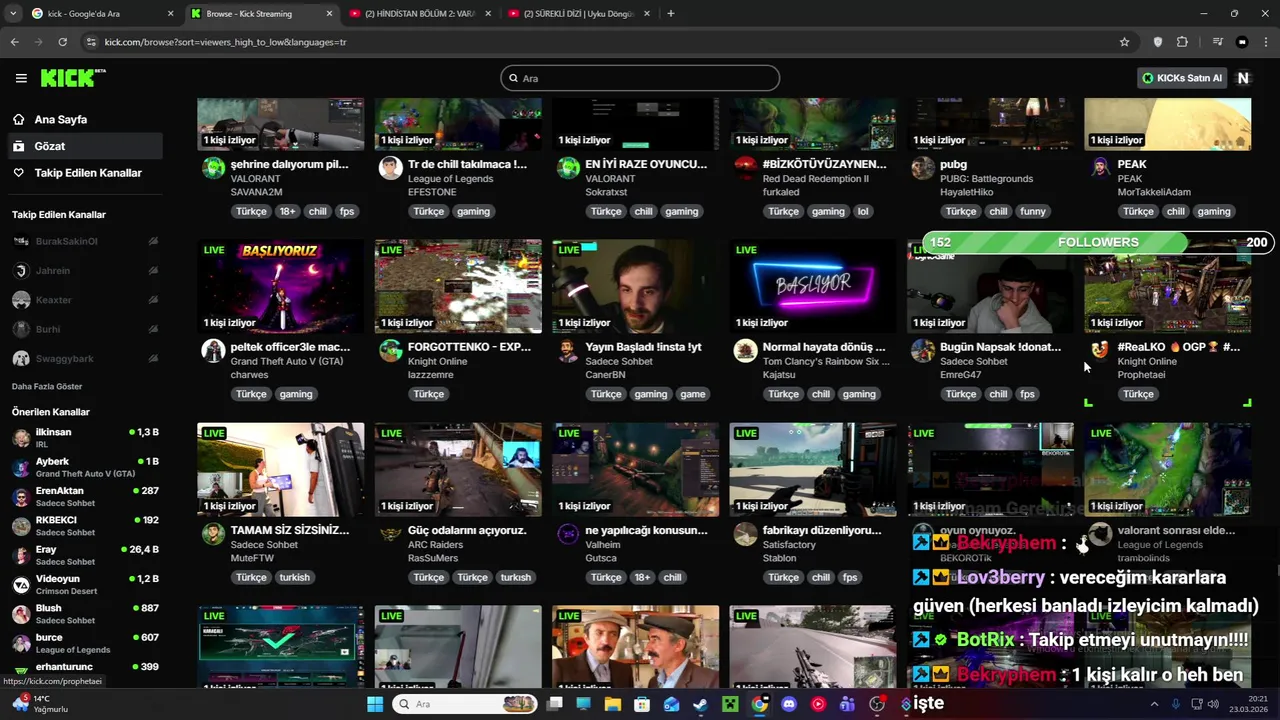1280x720 pixels.
Task: Switch to 'kick - Google'da Ara' tab
Action: tap(102, 14)
